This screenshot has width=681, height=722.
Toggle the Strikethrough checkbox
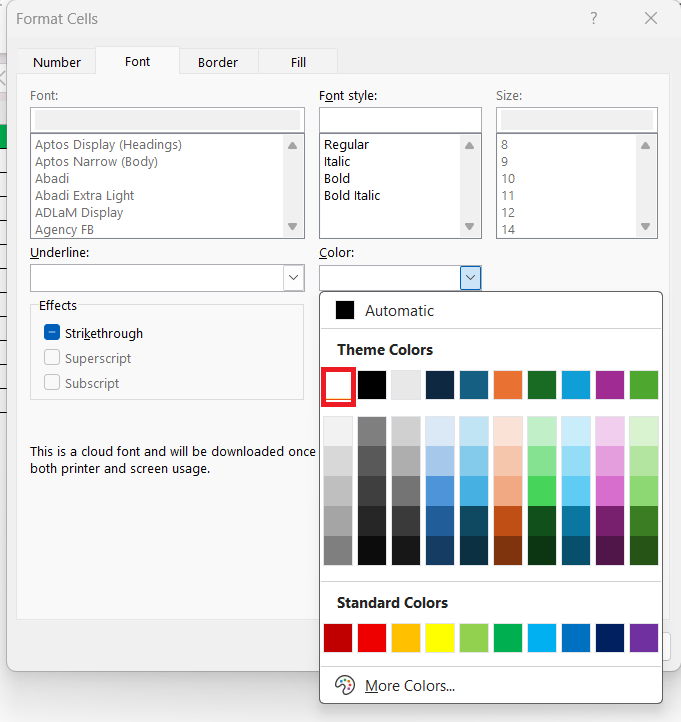[52, 332]
